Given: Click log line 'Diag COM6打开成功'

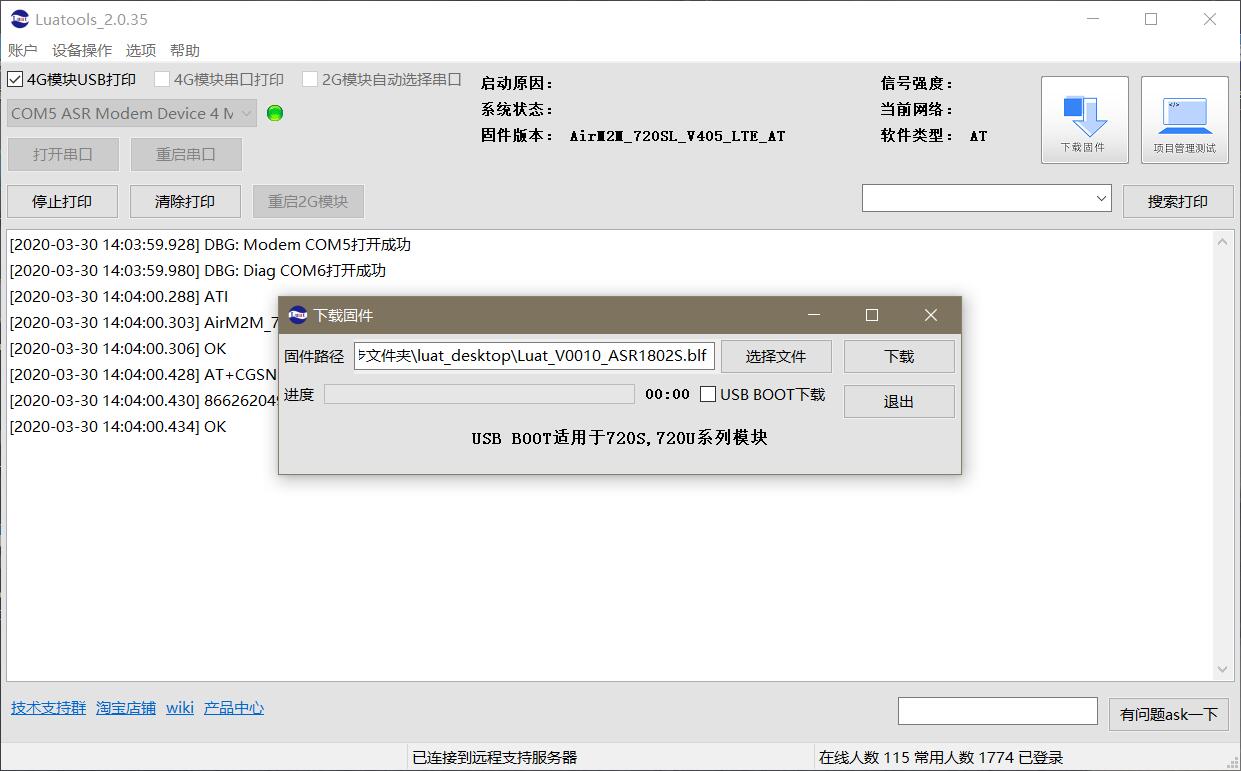Looking at the screenshot, I should click(x=197, y=270).
